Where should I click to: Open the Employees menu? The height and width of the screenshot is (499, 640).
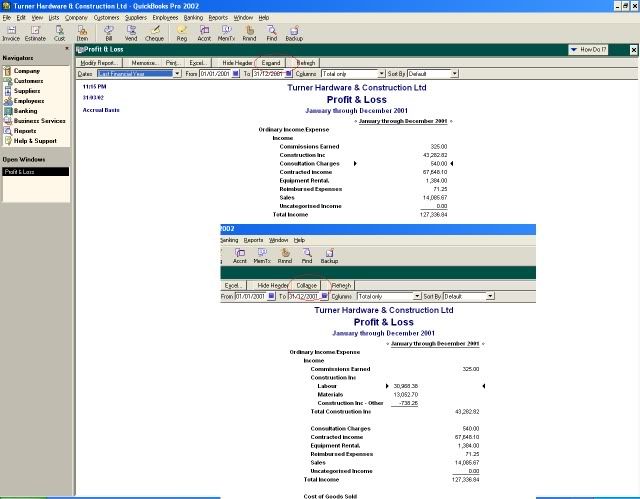pyautogui.click(x=165, y=18)
